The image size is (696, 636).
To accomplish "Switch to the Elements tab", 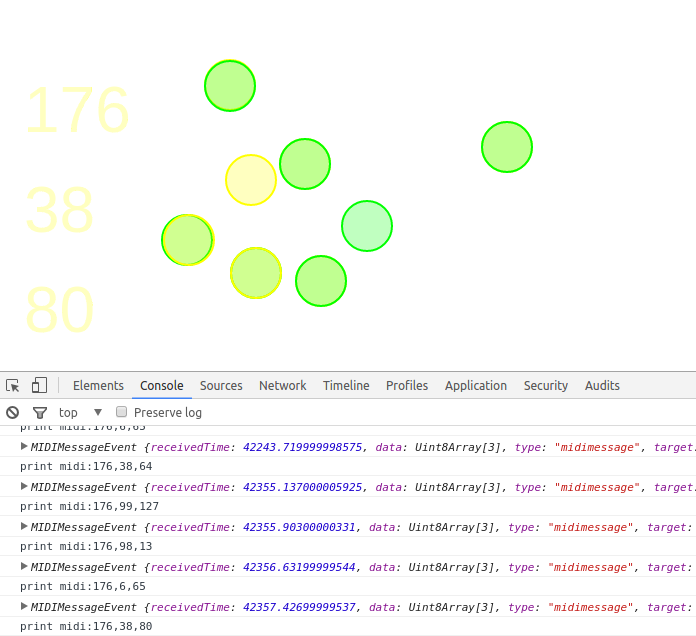I will click(98, 386).
